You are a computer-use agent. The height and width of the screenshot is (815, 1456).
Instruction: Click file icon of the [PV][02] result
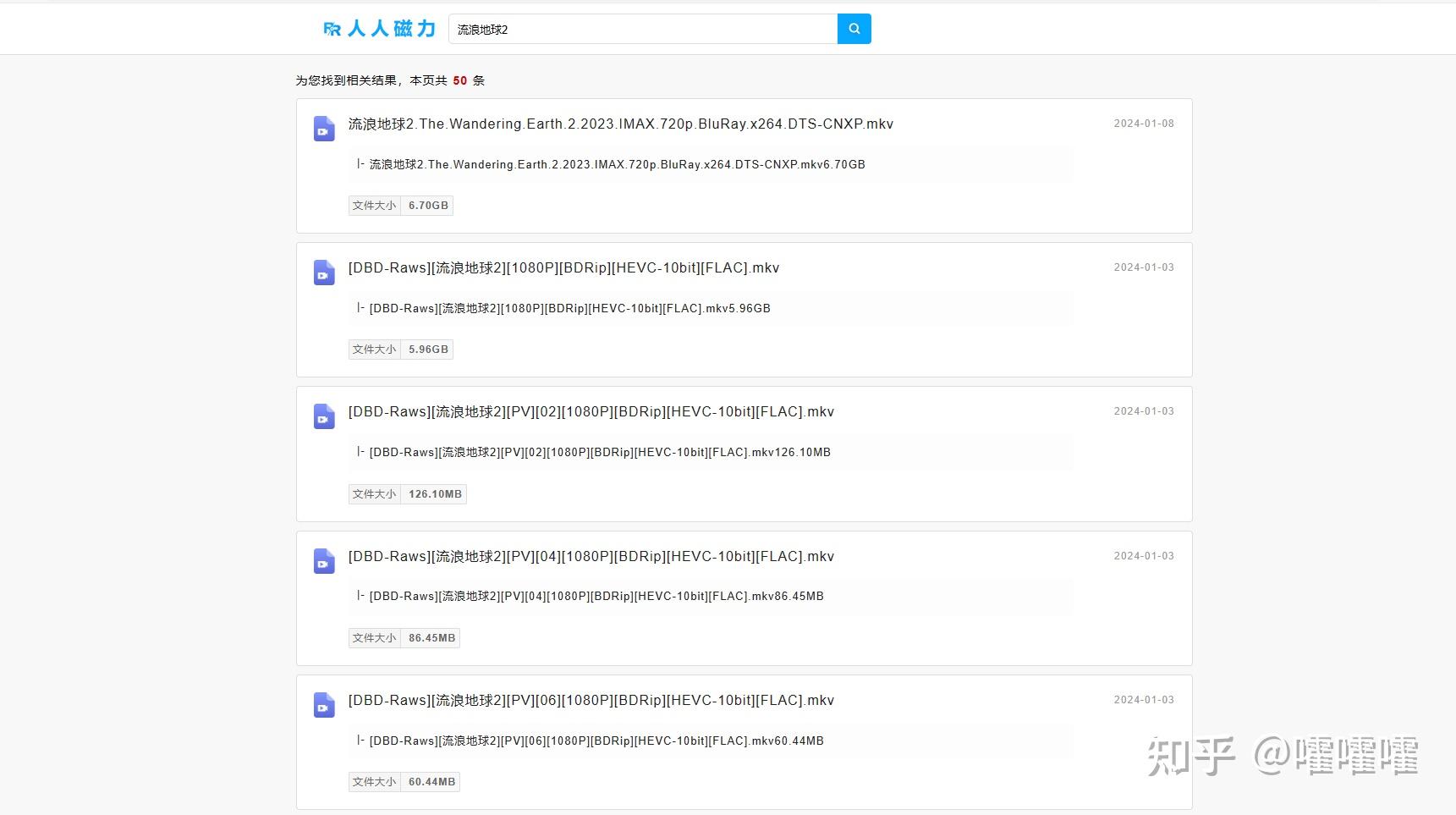[x=324, y=416]
